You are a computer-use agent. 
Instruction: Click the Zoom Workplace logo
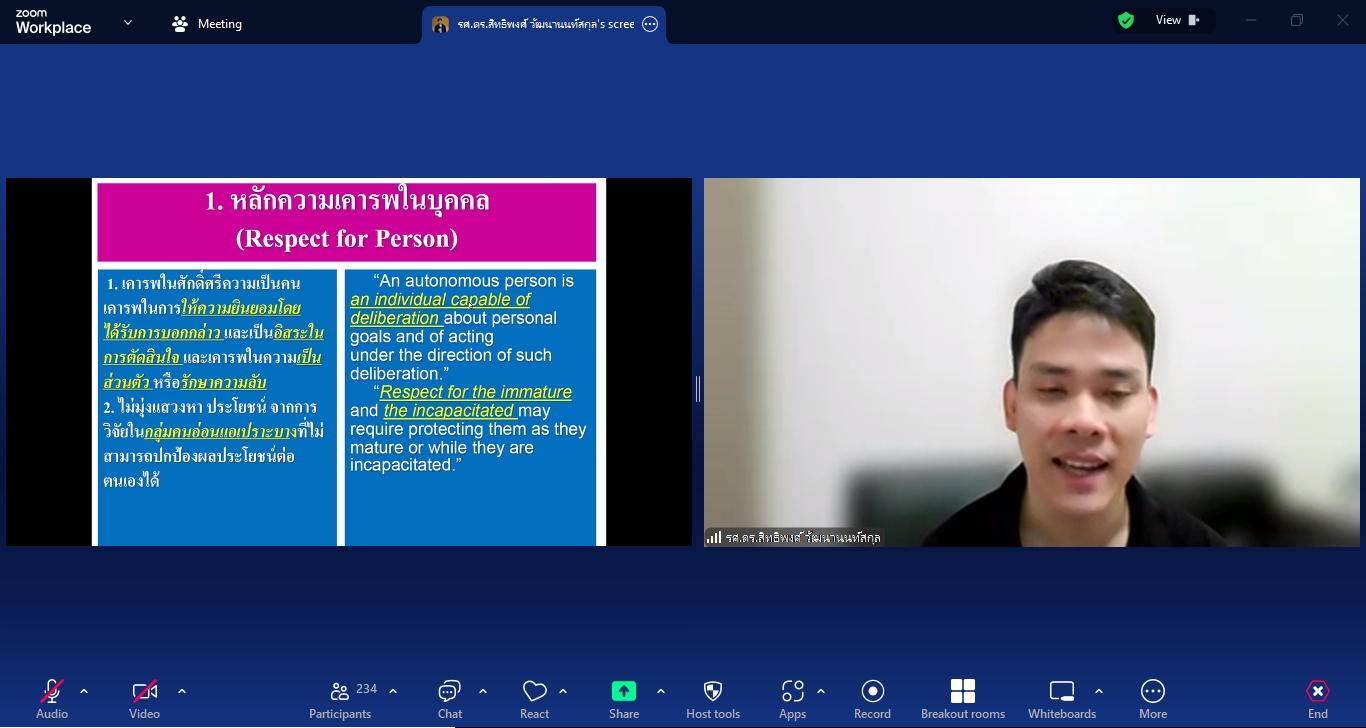(x=53, y=22)
